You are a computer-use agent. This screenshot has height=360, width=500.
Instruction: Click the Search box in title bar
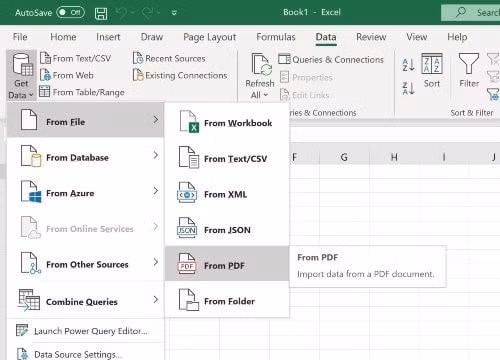point(470,13)
